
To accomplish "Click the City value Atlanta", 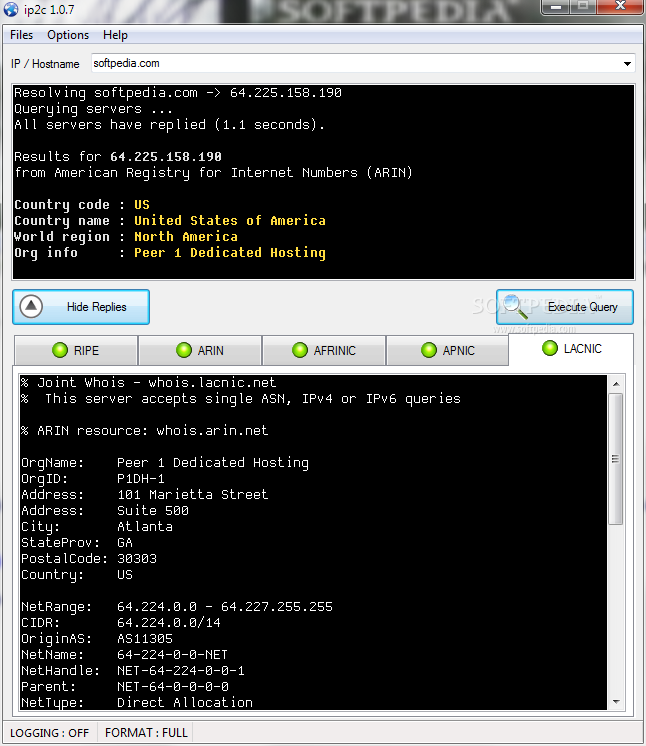I will pos(145,527).
